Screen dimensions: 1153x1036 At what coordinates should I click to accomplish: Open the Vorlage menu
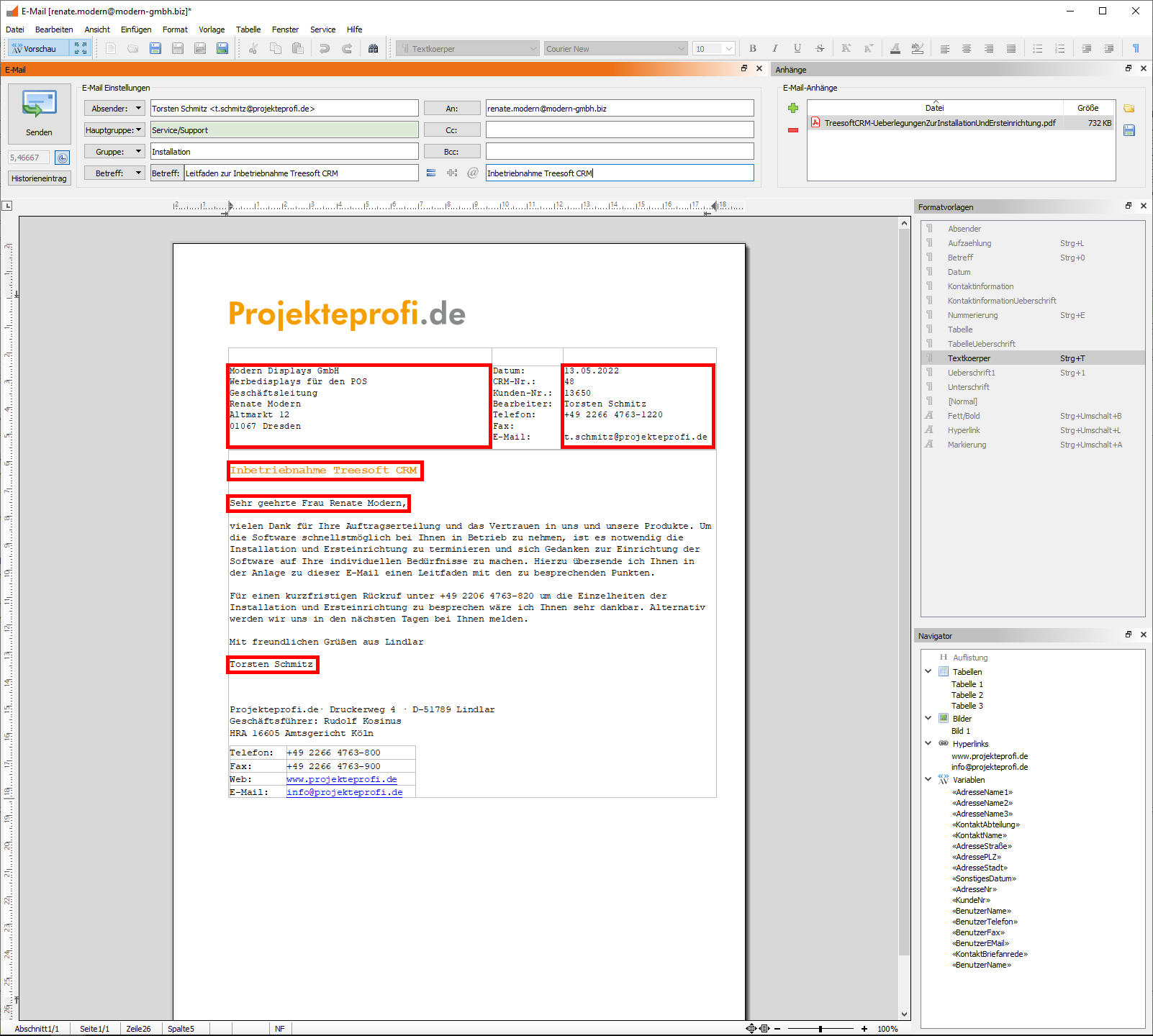click(x=212, y=29)
